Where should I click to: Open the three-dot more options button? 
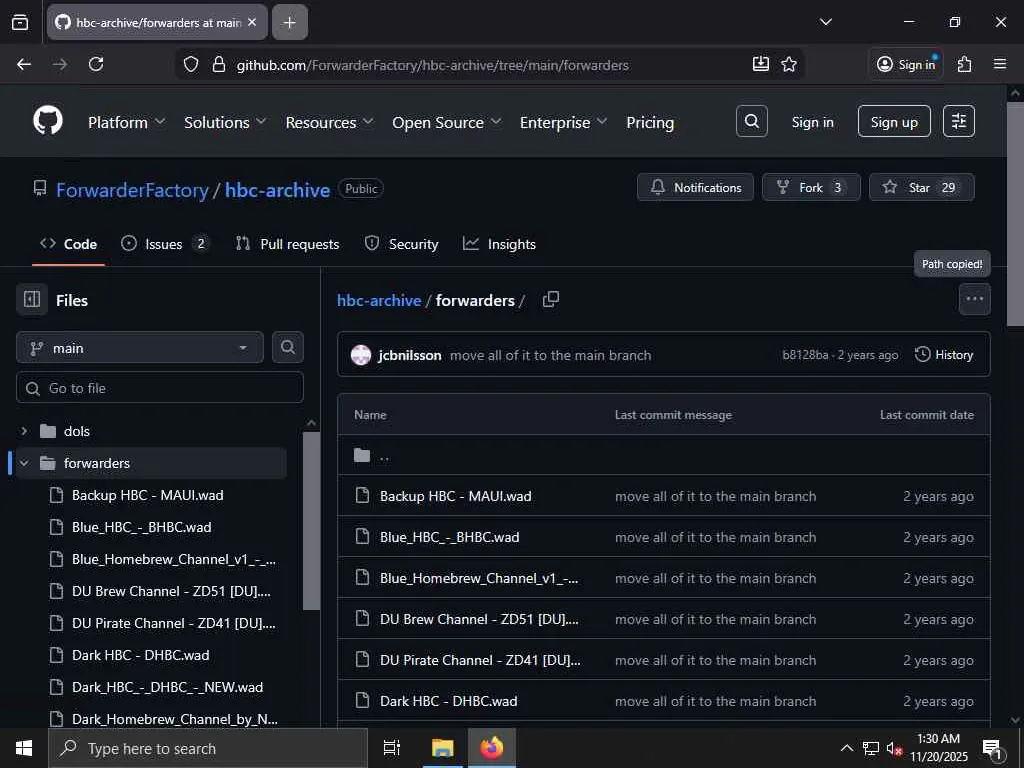(x=974, y=299)
